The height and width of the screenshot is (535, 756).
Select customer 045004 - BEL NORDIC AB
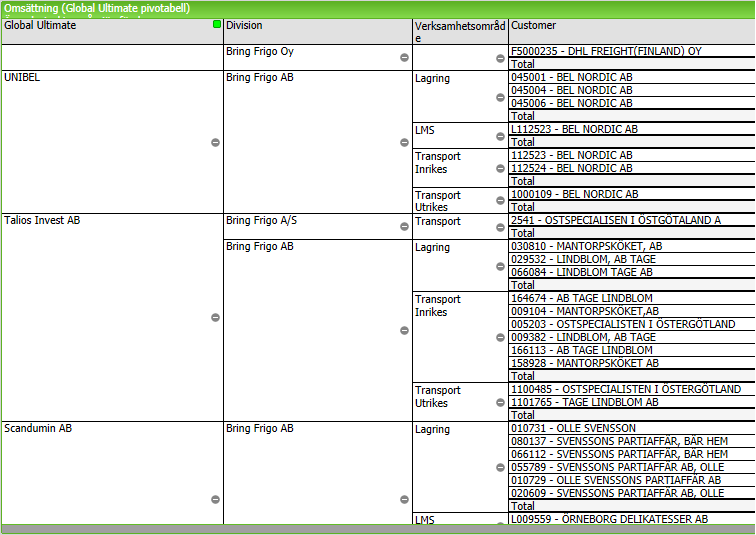(x=632, y=90)
